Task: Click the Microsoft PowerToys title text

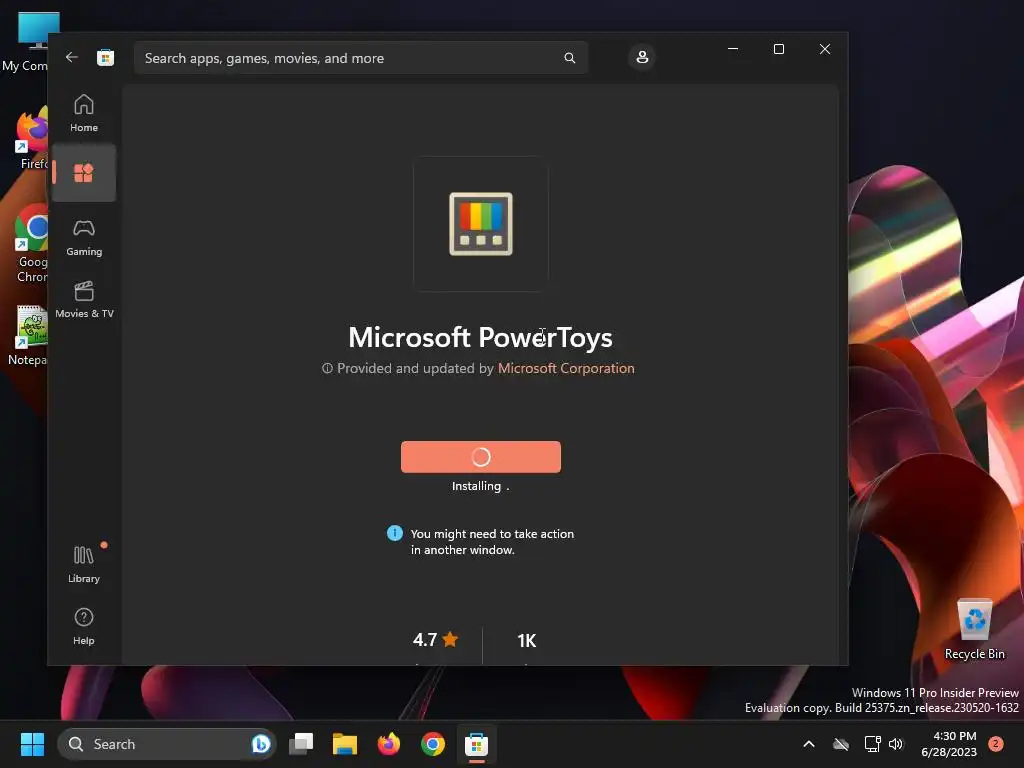Action: [x=481, y=338]
